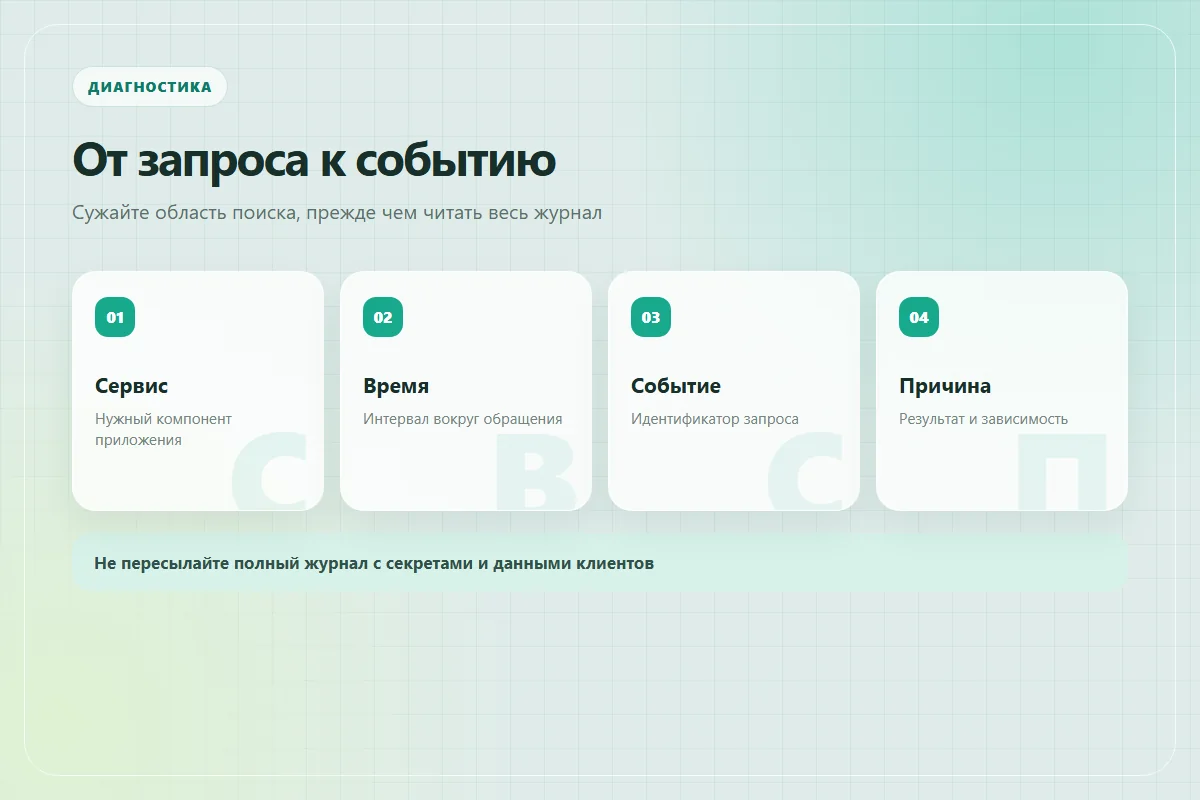Click the warning Не пересылайте полный журнал
Viewport: 1200px width, 800px height.
coord(600,563)
